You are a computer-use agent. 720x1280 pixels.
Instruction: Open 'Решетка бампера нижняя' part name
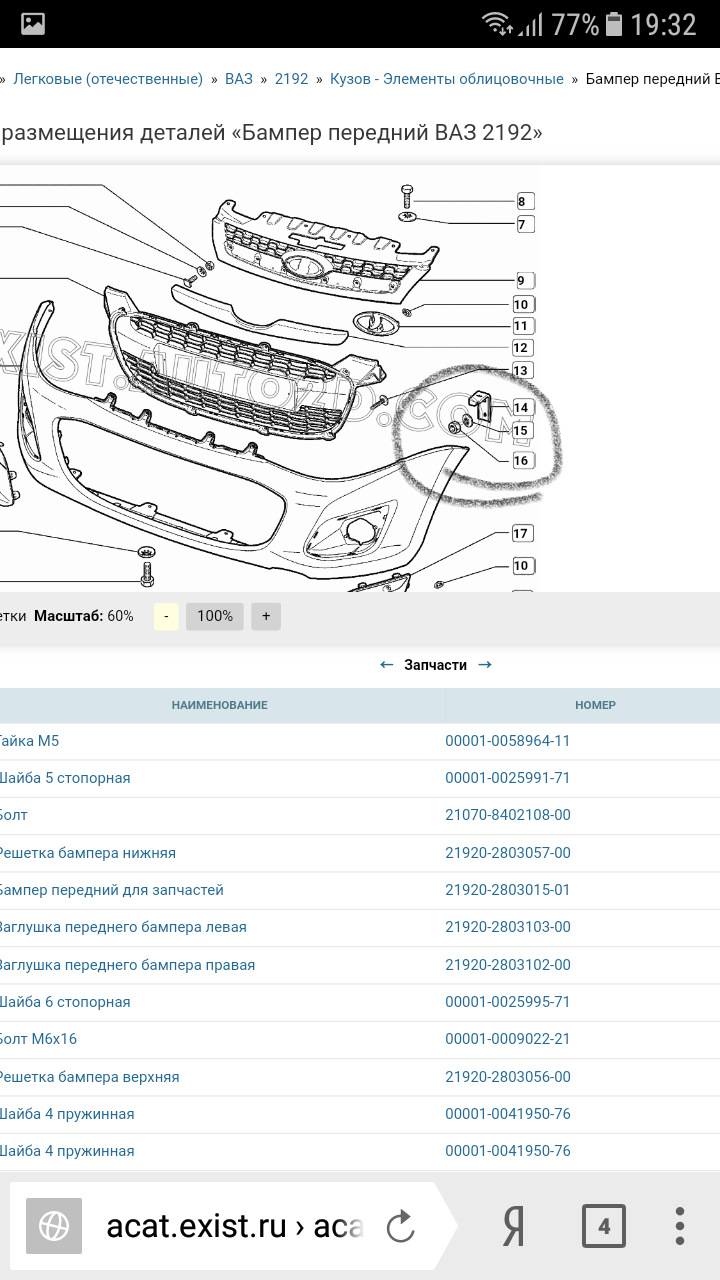pos(88,853)
